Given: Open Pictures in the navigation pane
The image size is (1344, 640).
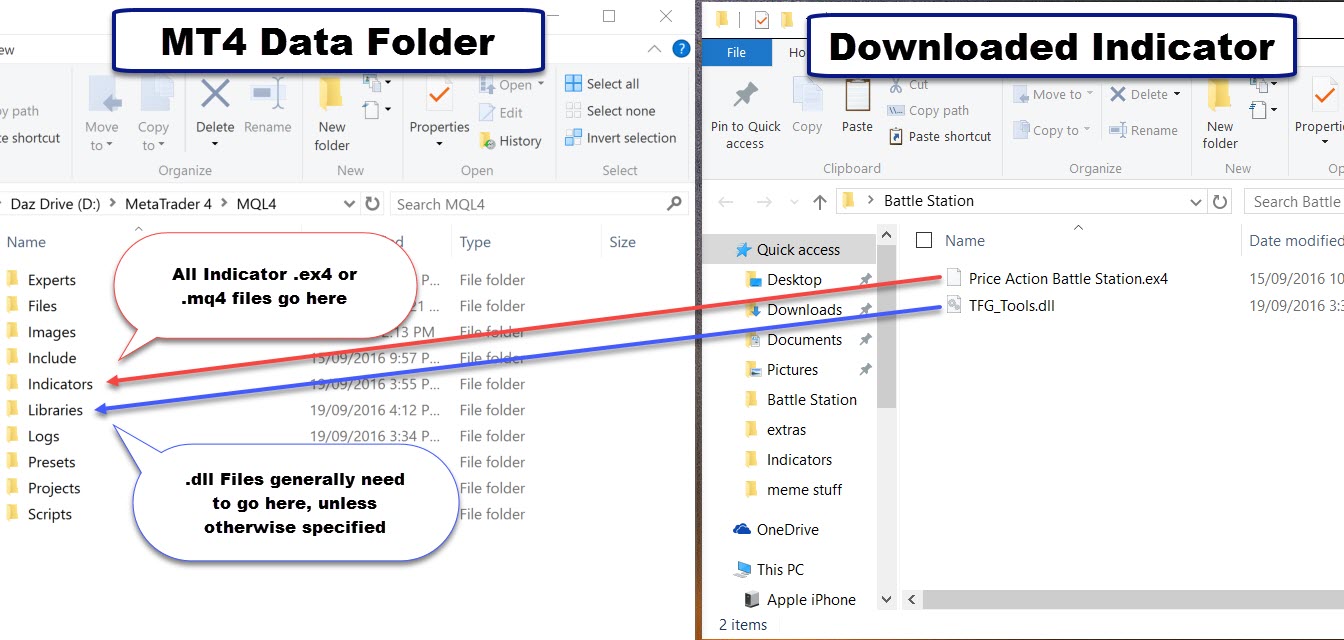Looking at the screenshot, I should [792, 370].
